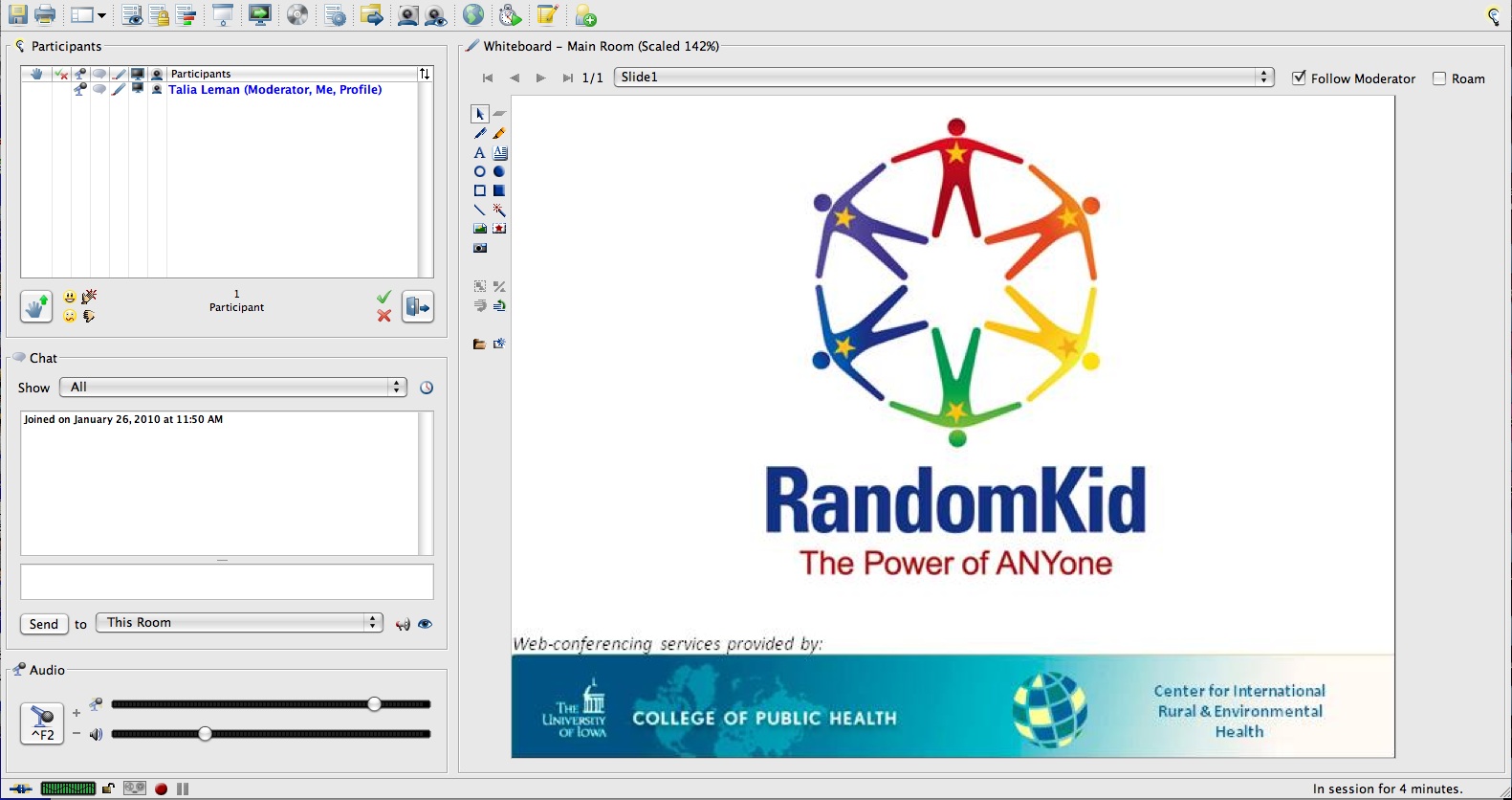Click the participants list sort arrows icon
The image size is (1512, 800).
click(425, 74)
